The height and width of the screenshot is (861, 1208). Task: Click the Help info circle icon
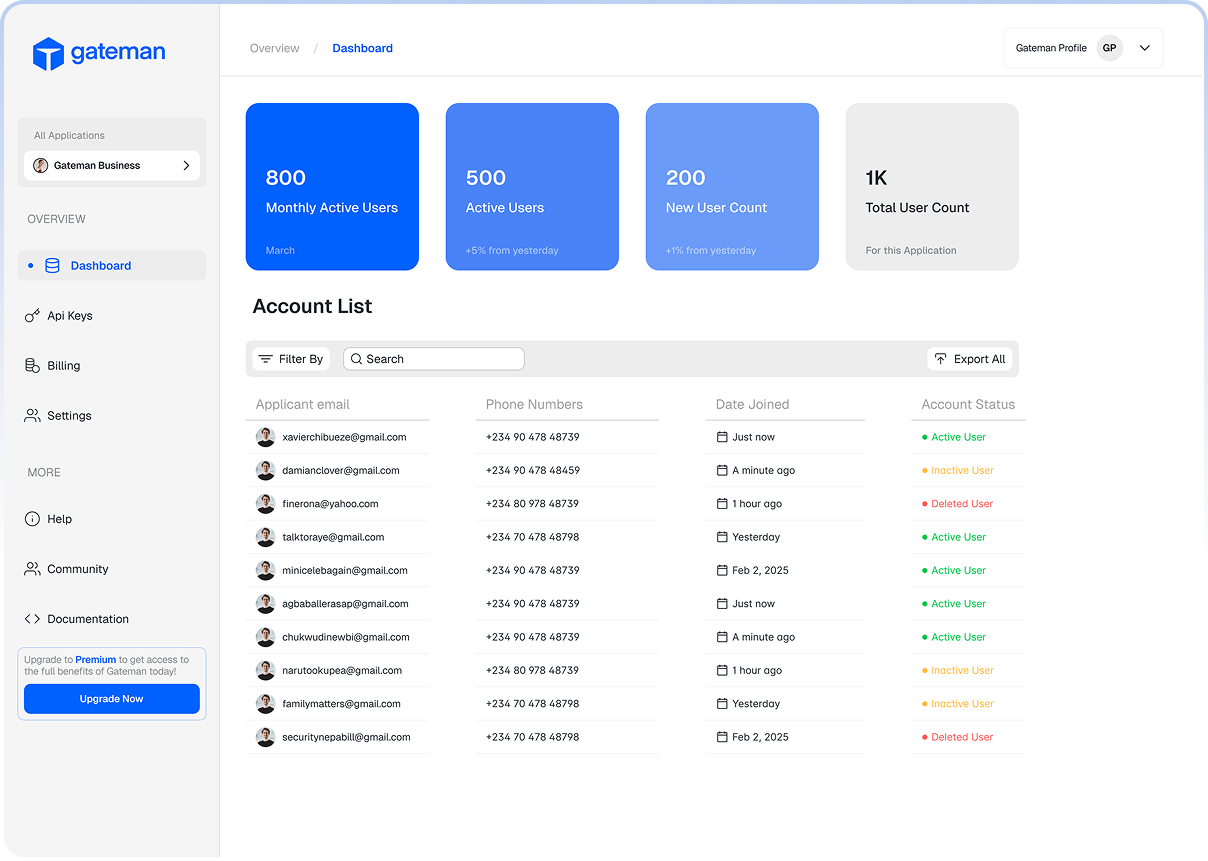(x=32, y=519)
